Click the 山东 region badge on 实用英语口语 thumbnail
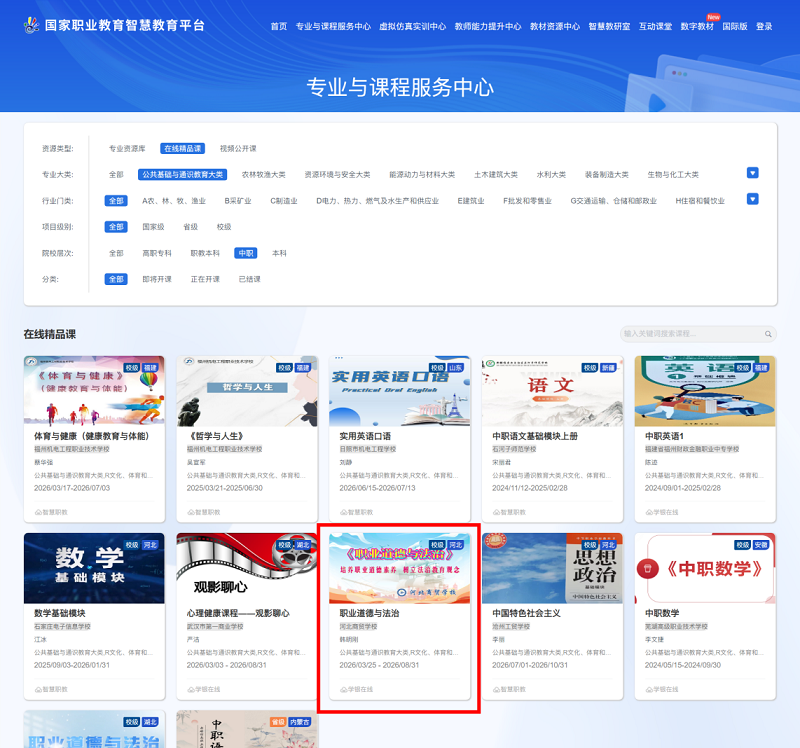This screenshot has width=800, height=748. (455, 368)
